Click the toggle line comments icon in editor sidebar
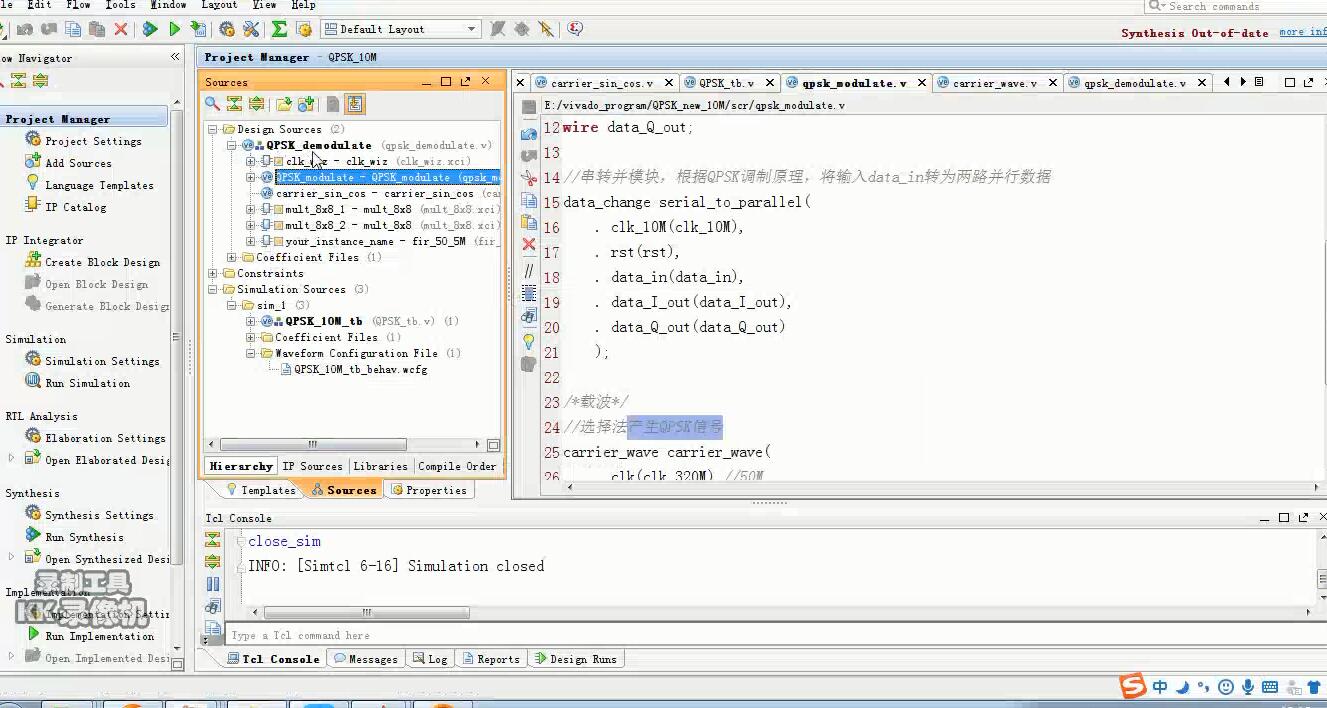This screenshot has width=1327, height=708. (x=529, y=271)
